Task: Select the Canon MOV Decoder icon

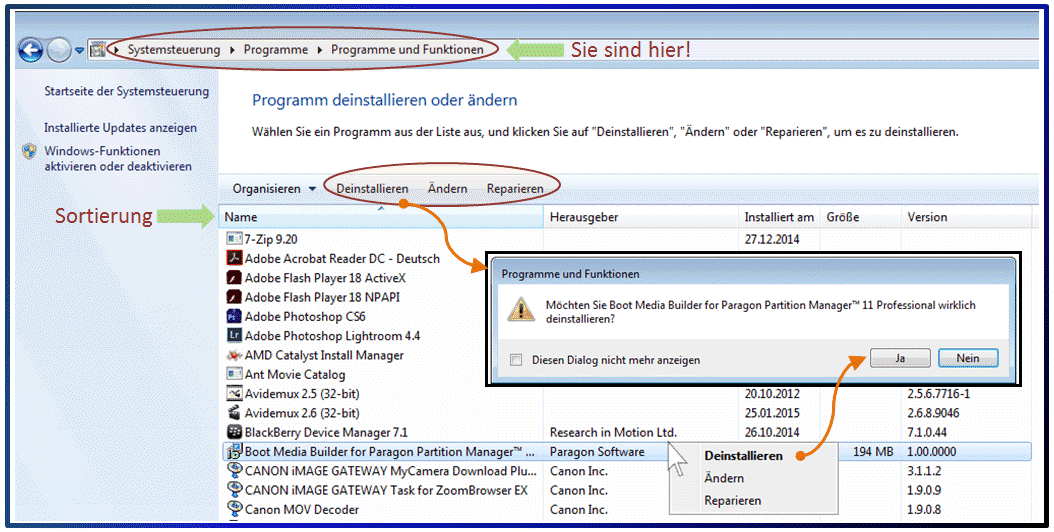Action: [x=235, y=509]
